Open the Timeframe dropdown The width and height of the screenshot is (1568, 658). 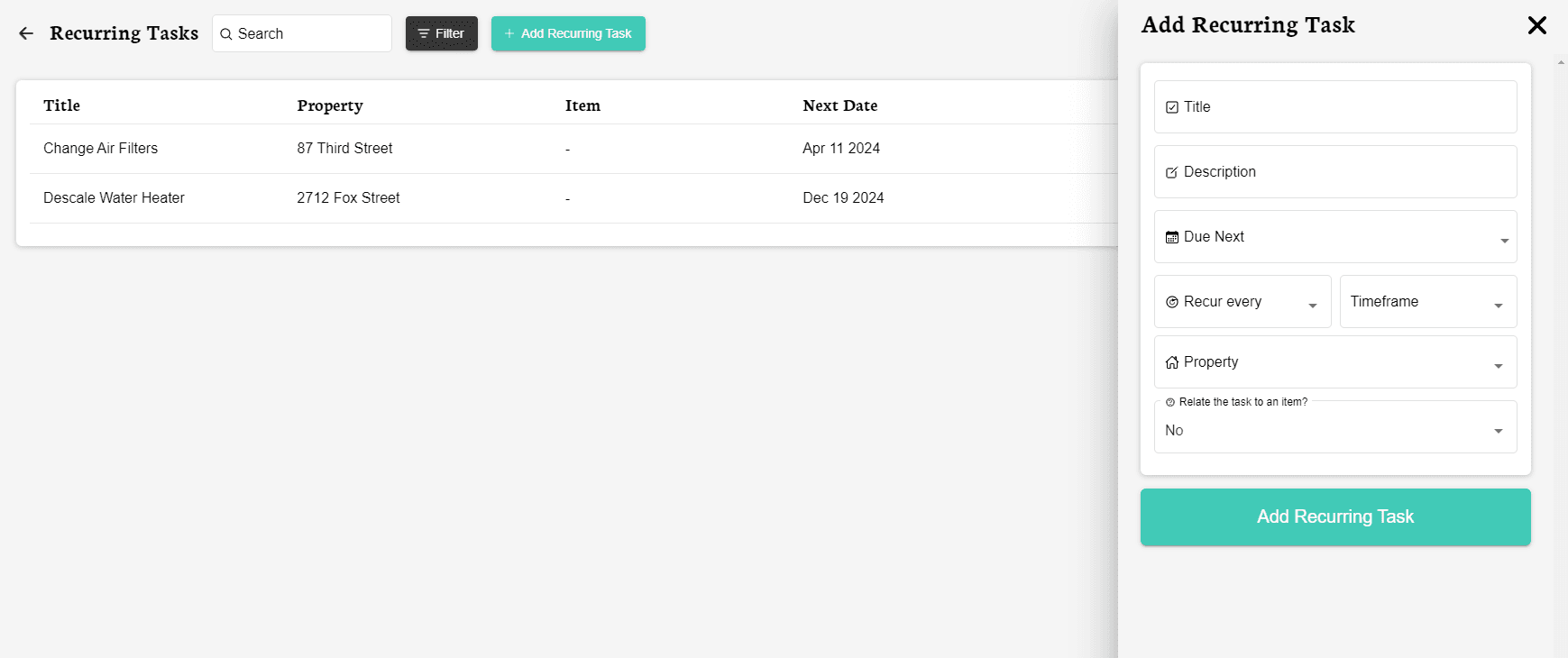click(1498, 305)
